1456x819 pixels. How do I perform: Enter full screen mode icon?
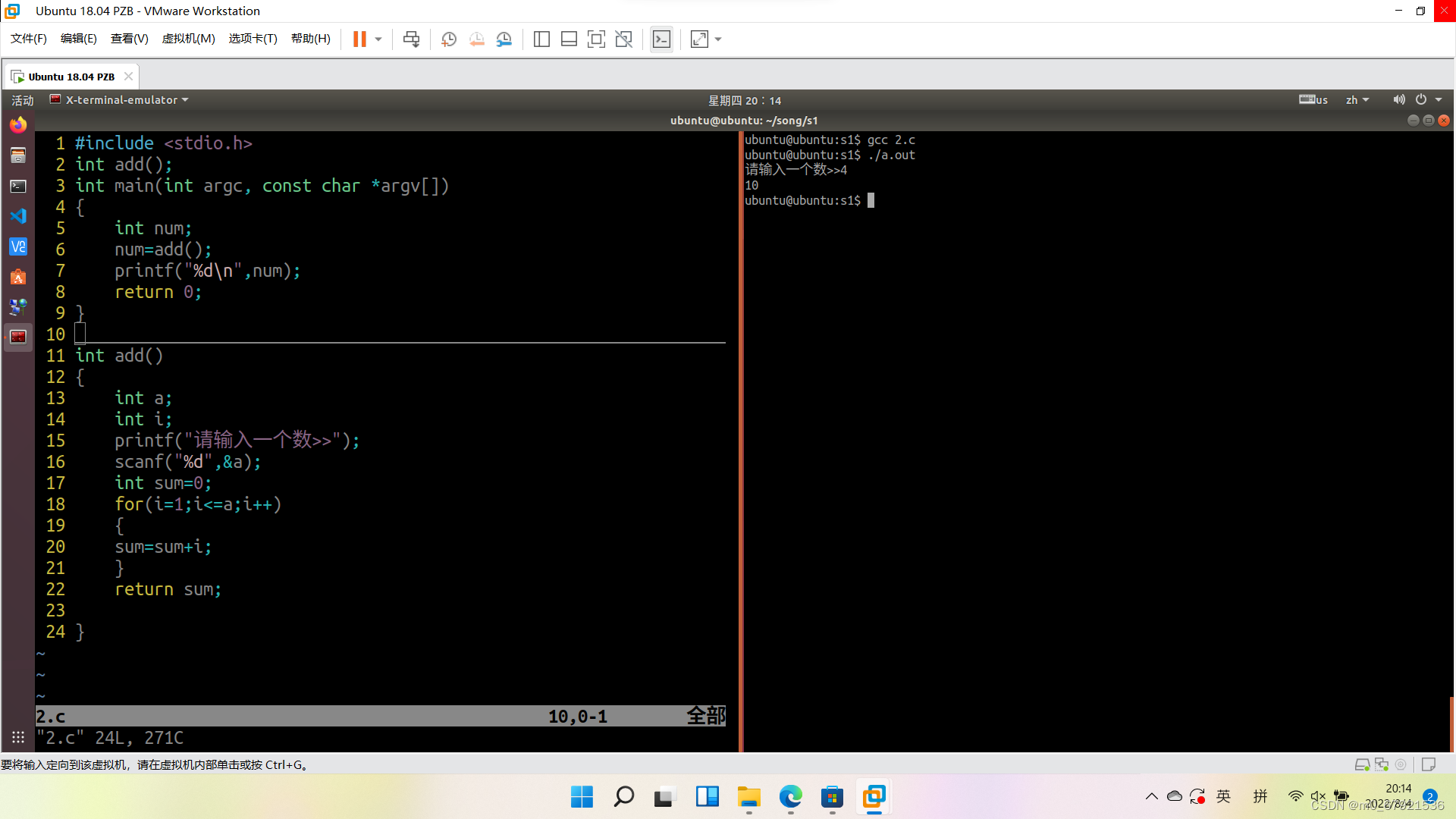pos(596,39)
